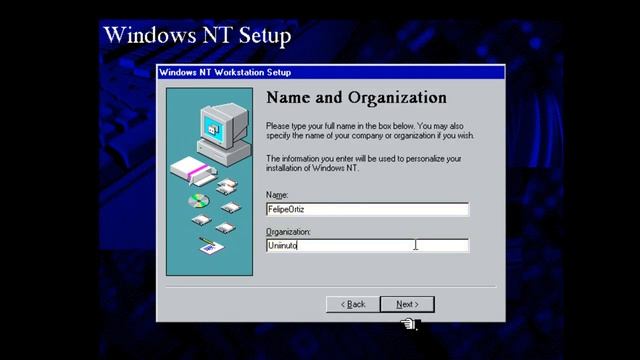Screen dimensions: 640x360
Task: Click the CD disc picture in the illustration
Action: 199,201
